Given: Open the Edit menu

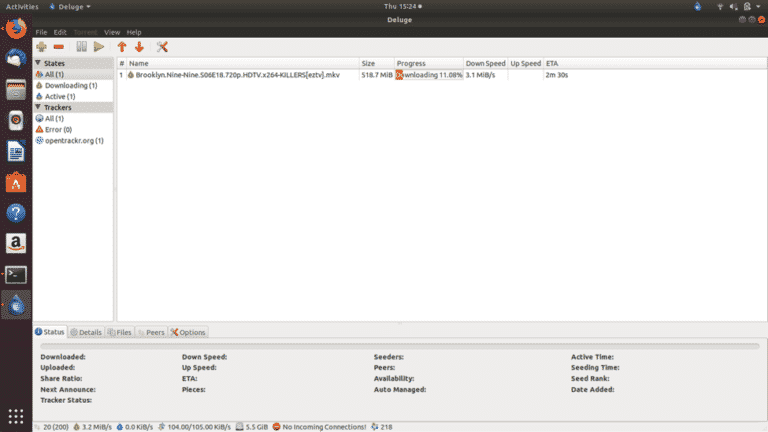Looking at the screenshot, I should pos(60,32).
